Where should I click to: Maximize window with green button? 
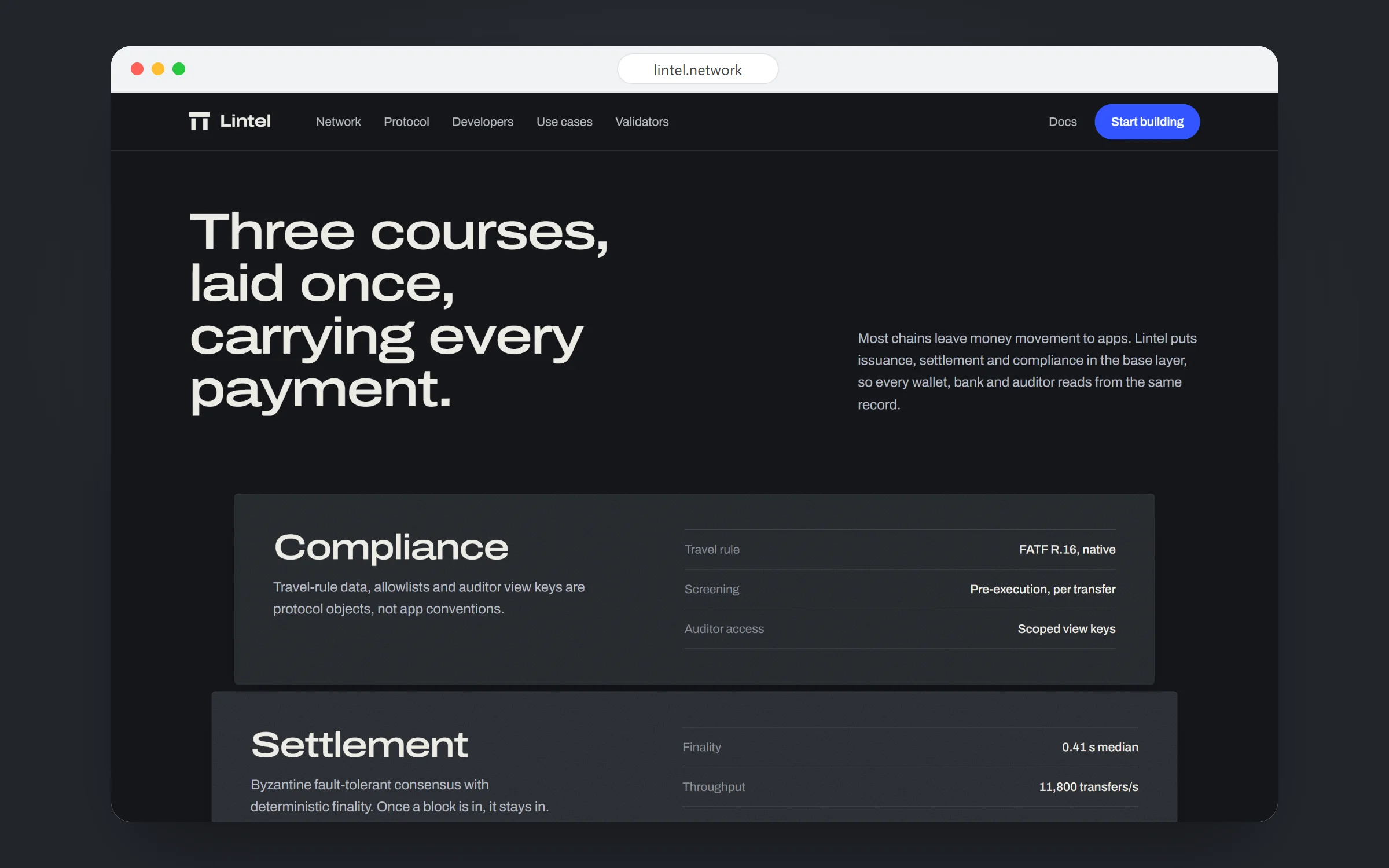click(x=179, y=69)
